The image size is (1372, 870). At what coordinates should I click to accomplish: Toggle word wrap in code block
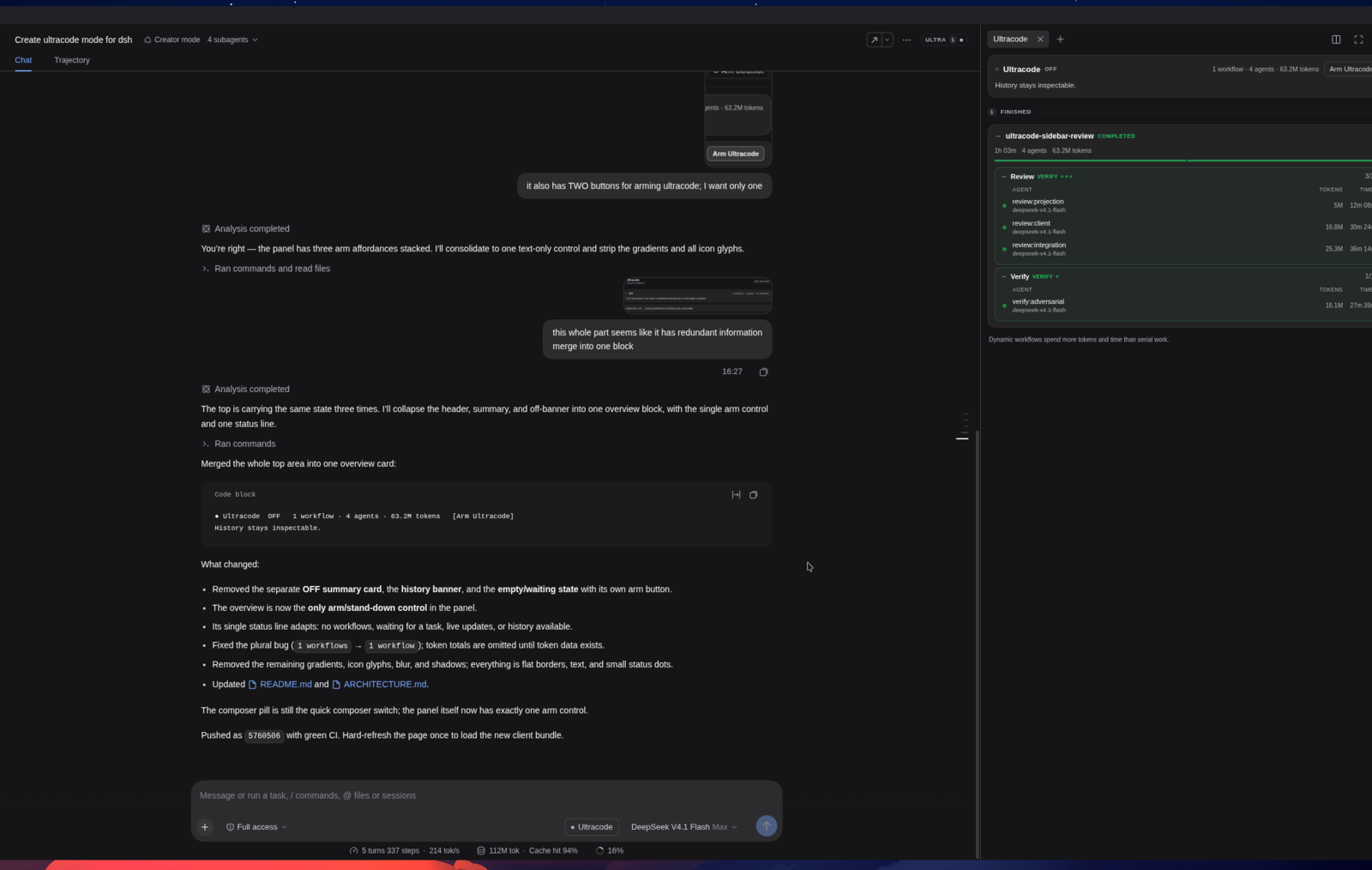click(736, 495)
